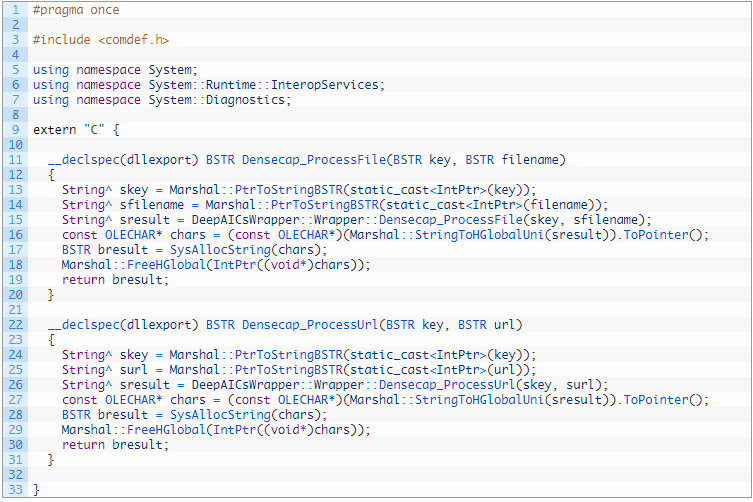Click the '__declspec(dllexport)' on line 22
Image resolution: width=753 pixels, height=502 pixels.
point(123,325)
